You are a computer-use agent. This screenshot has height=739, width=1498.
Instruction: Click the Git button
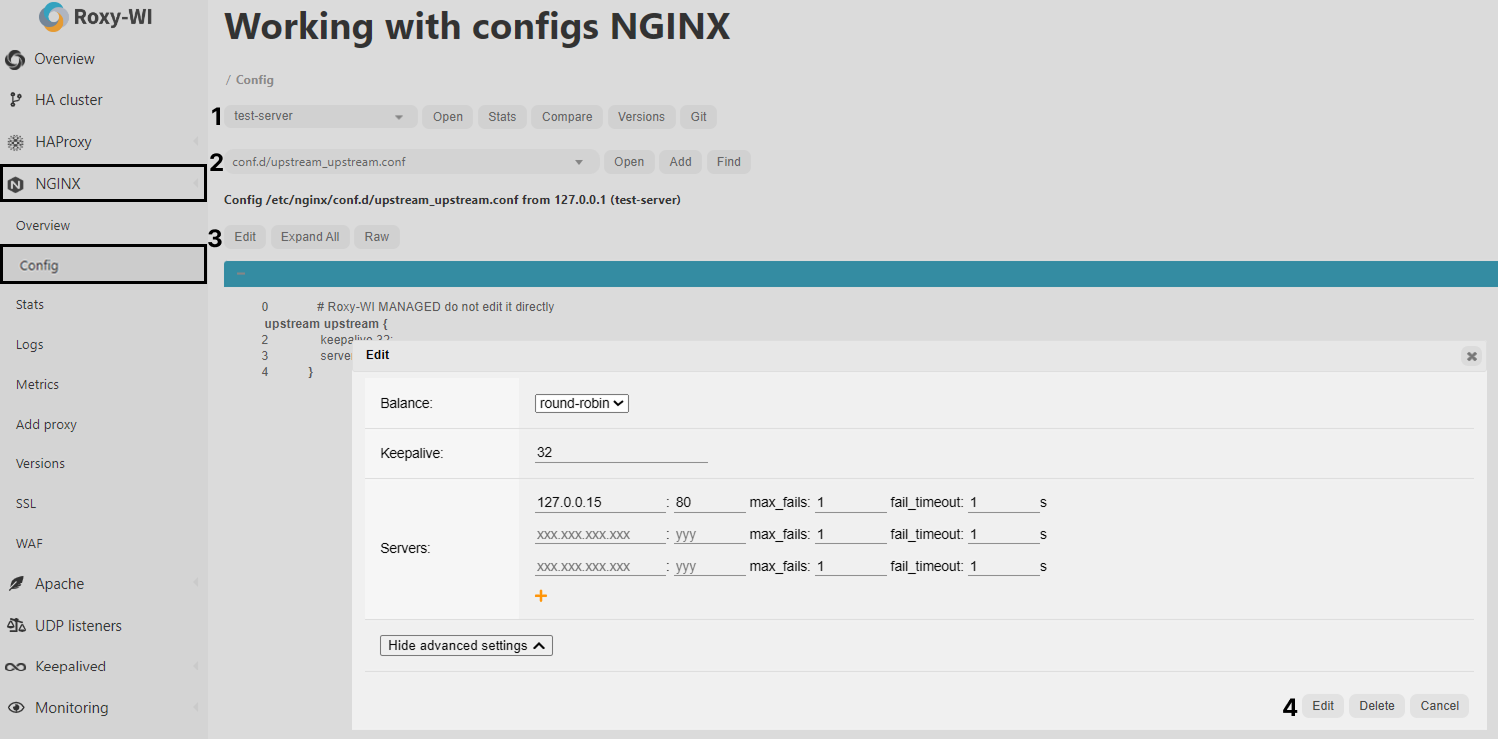699,117
